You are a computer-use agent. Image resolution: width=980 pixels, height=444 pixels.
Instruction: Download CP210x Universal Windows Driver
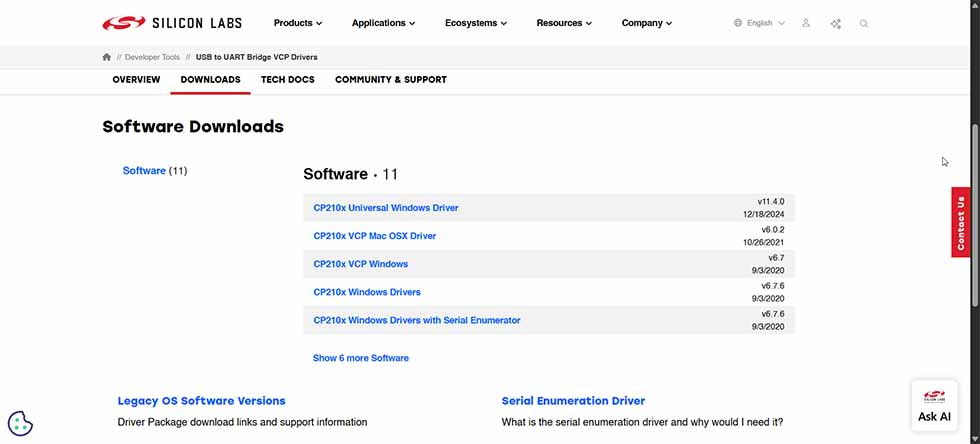coord(386,208)
